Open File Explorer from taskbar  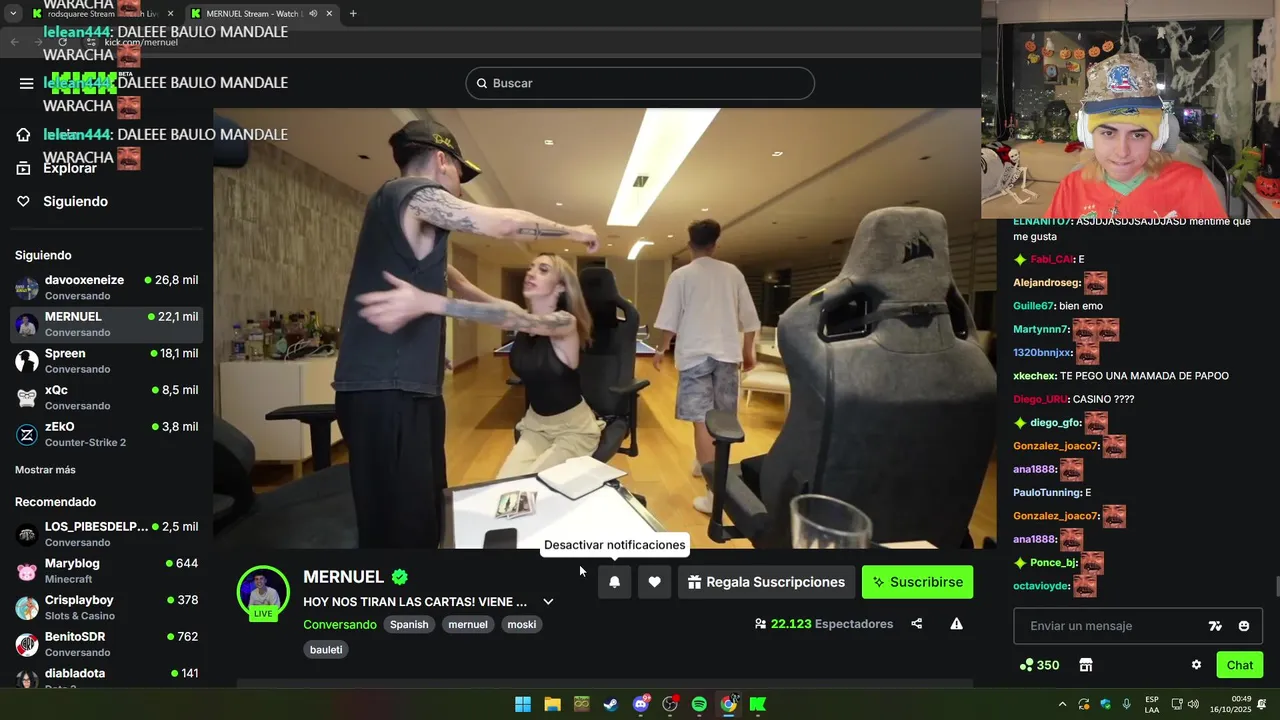click(552, 704)
